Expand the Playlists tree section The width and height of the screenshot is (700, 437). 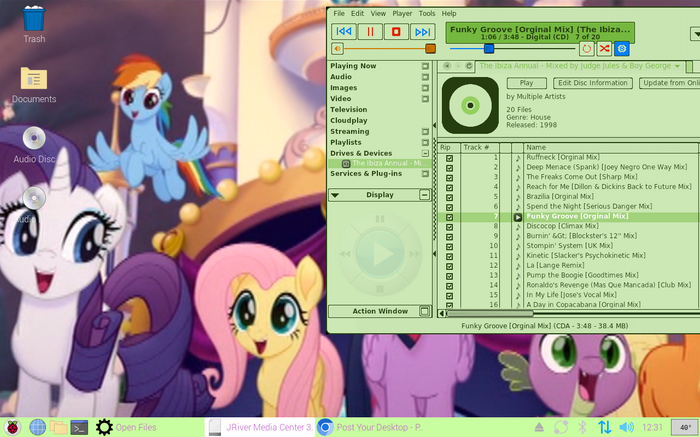(x=425, y=142)
